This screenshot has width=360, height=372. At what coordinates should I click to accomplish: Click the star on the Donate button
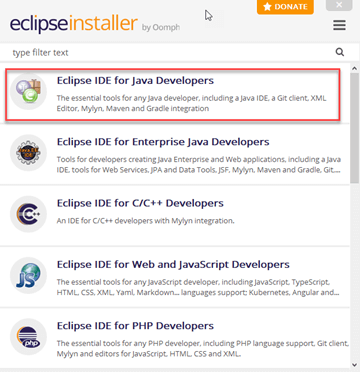coord(267,7)
